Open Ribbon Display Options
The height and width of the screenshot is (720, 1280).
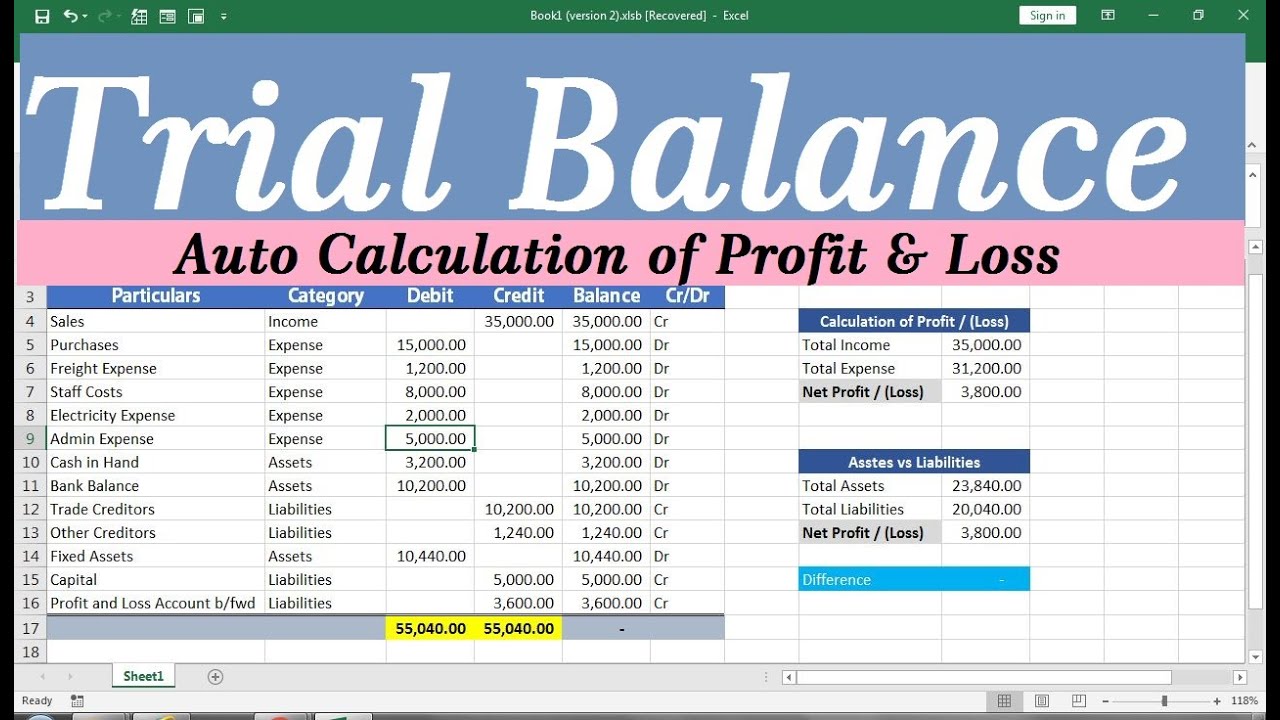1108,15
